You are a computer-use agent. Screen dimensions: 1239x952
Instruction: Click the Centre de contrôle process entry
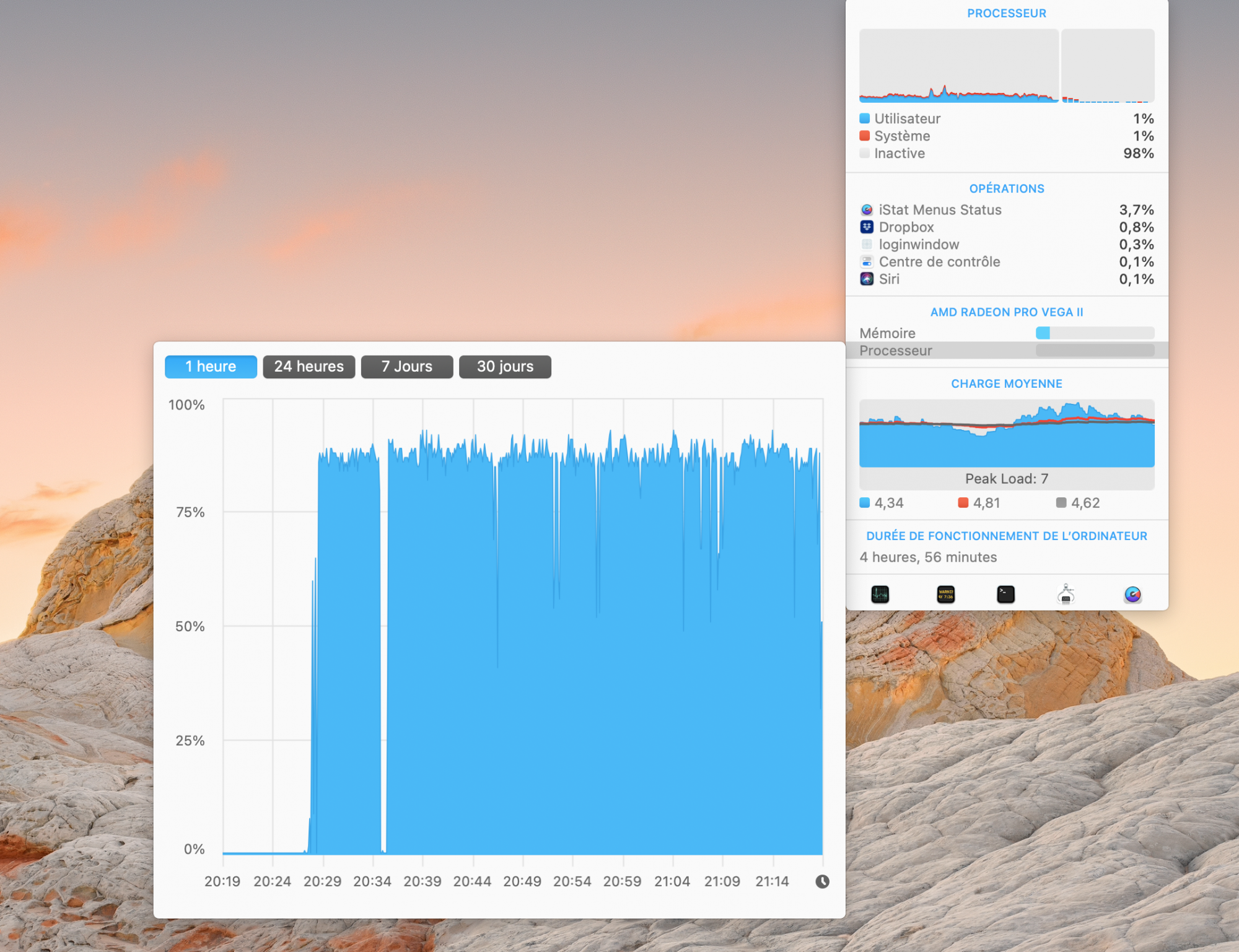click(x=939, y=262)
